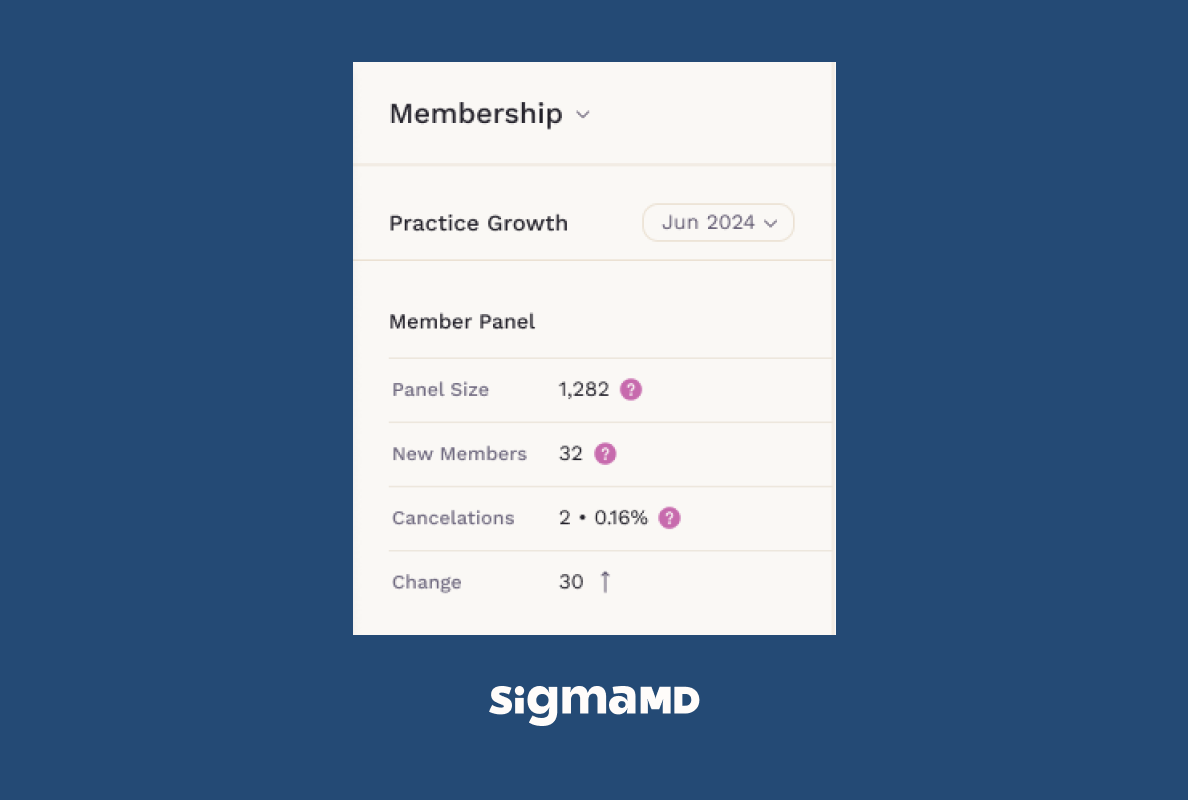
Task: Click the Practice Growth title
Action: (x=478, y=223)
